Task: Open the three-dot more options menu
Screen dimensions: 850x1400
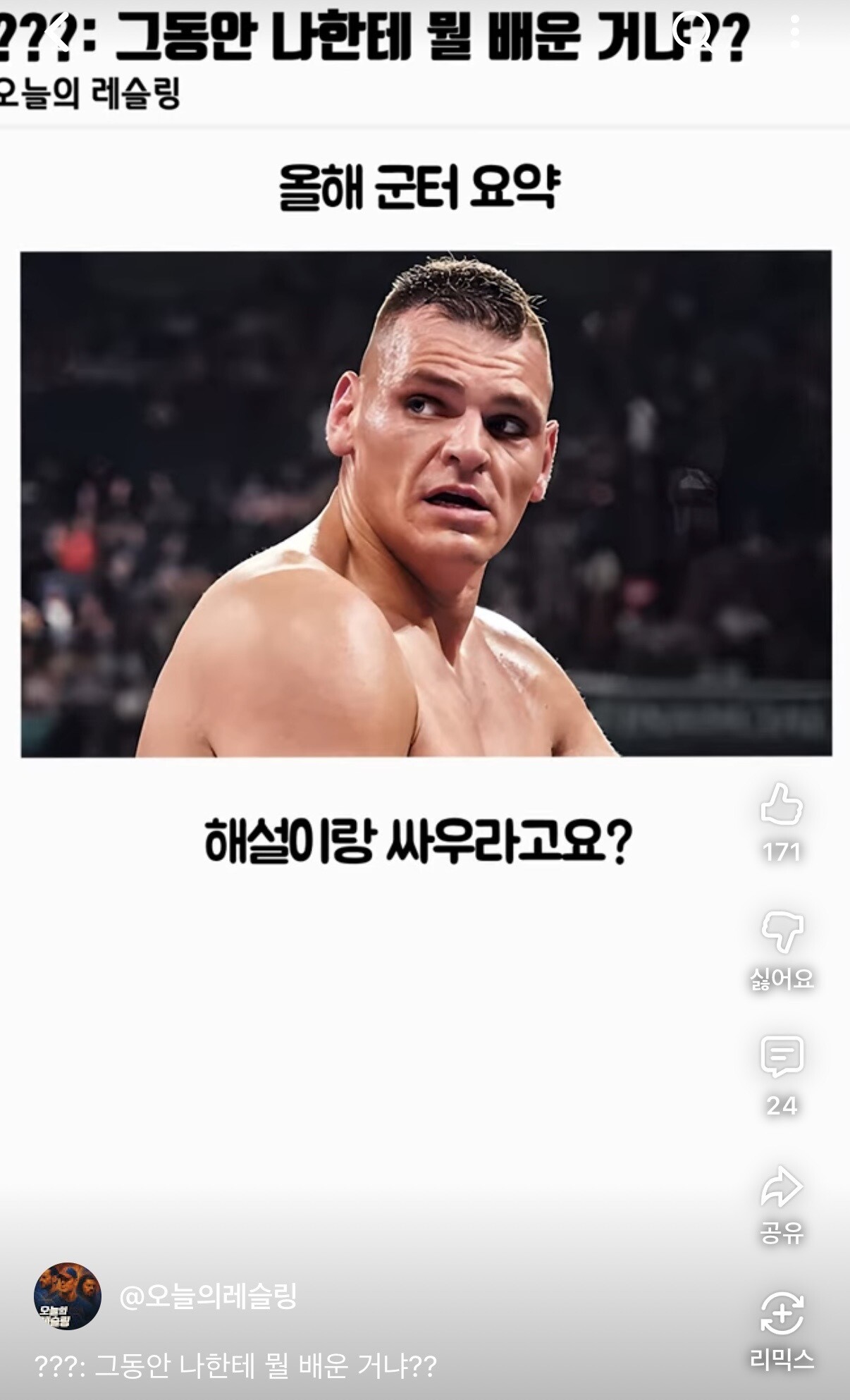Action: [x=795, y=31]
